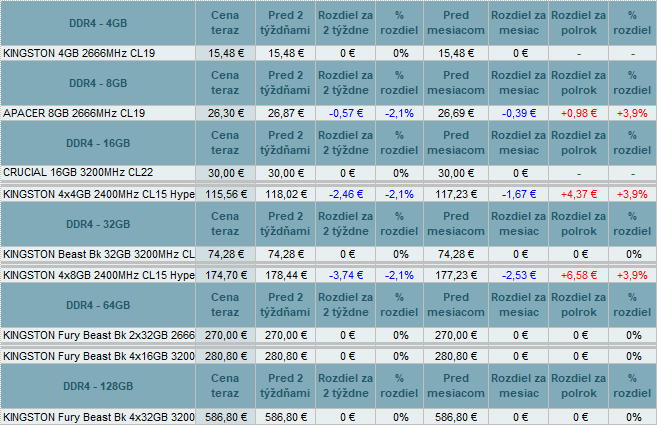The height and width of the screenshot is (425, 657).
Task: Click APACER 8GB 2666MHz CL19 product name
Action: pos(74,113)
